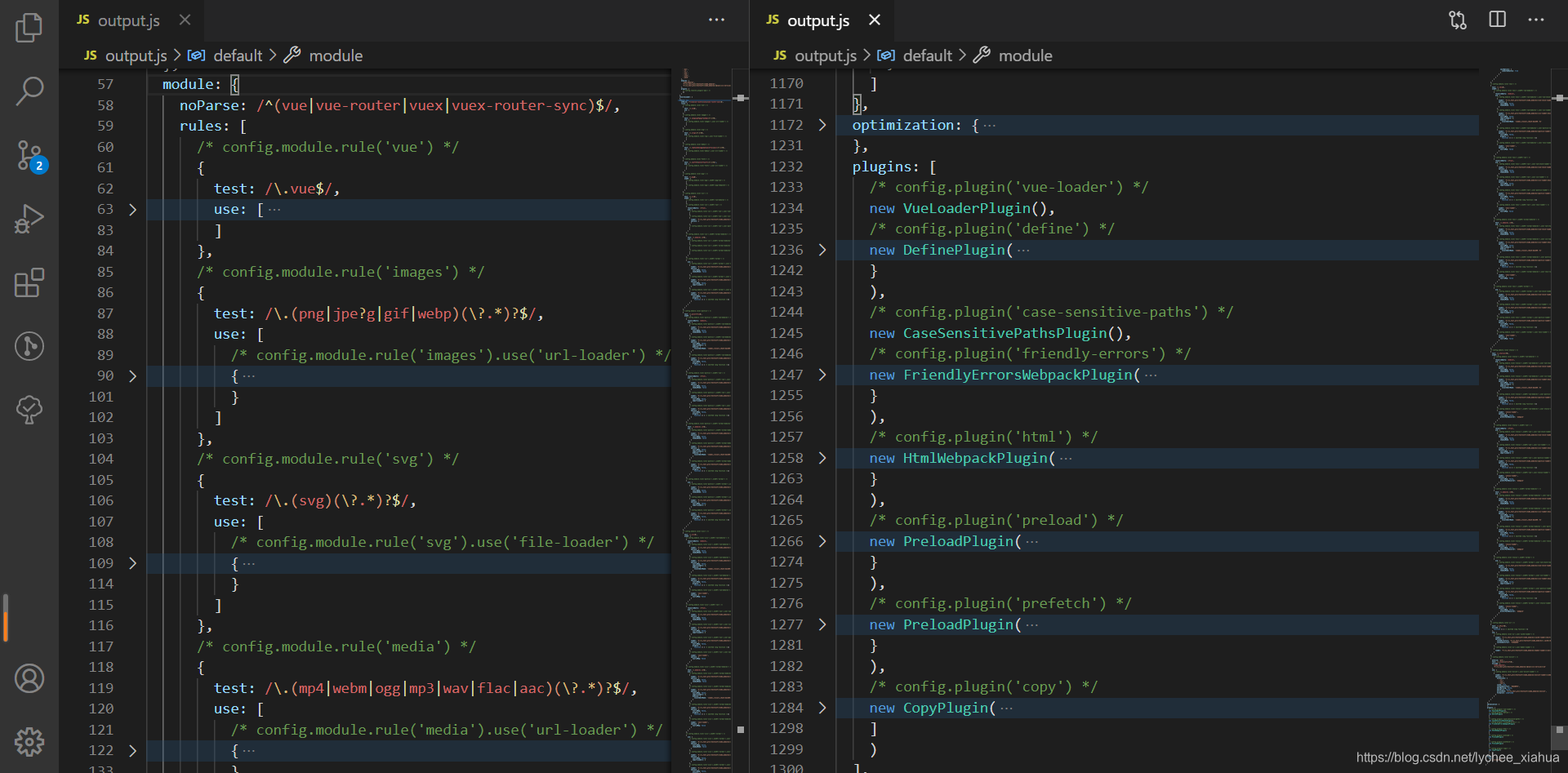Image resolution: width=1568 pixels, height=773 pixels.
Task: Expand folded PreloadPlugin at line 1277
Action: [x=822, y=624]
